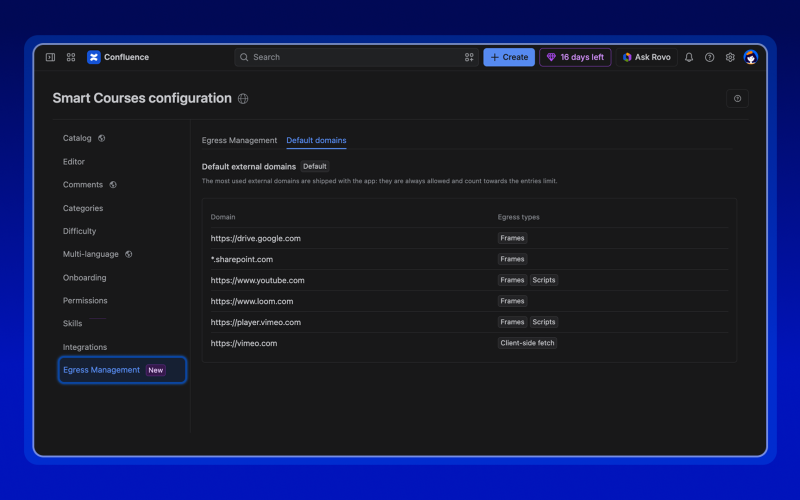Image resolution: width=800 pixels, height=500 pixels.
Task: Open the notifications bell
Action: click(x=689, y=57)
